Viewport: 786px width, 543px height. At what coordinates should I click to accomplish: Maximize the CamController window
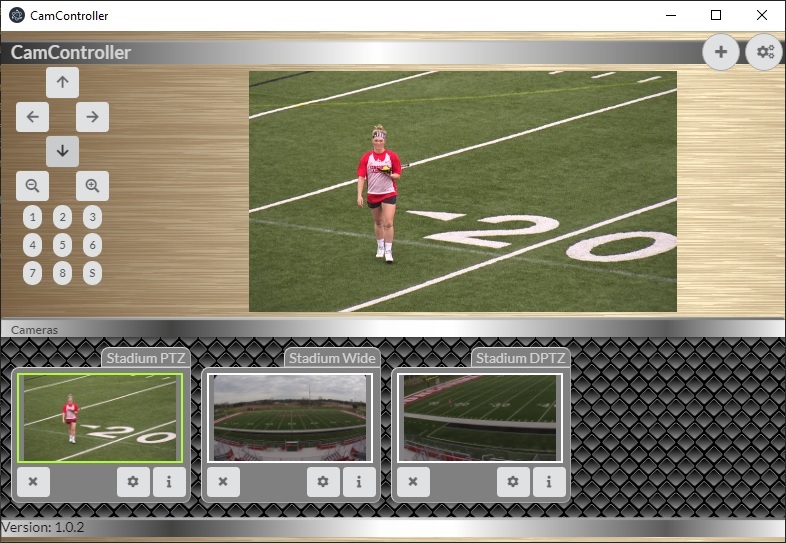[716, 16]
